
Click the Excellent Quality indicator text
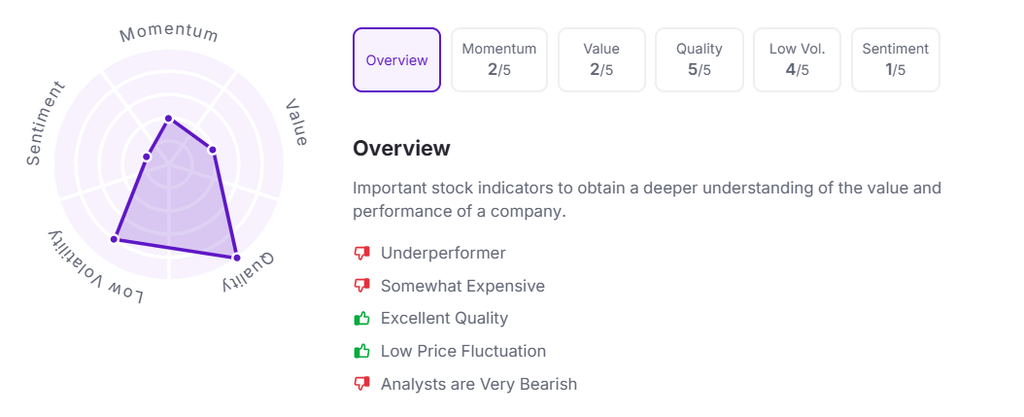[x=444, y=319]
